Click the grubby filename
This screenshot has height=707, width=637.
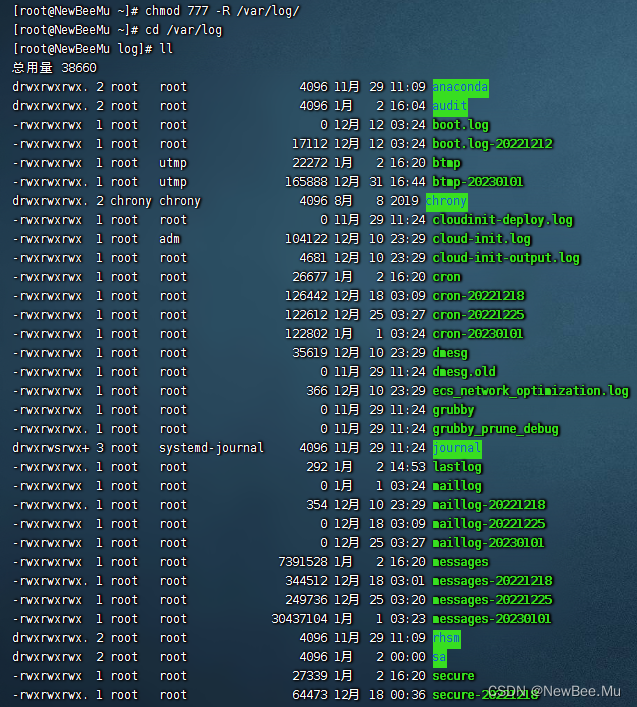point(454,410)
